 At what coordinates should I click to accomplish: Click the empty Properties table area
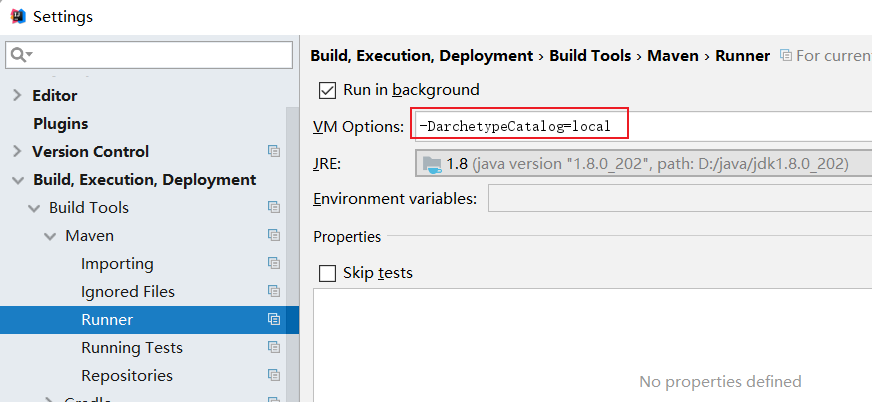(x=592, y=345)
